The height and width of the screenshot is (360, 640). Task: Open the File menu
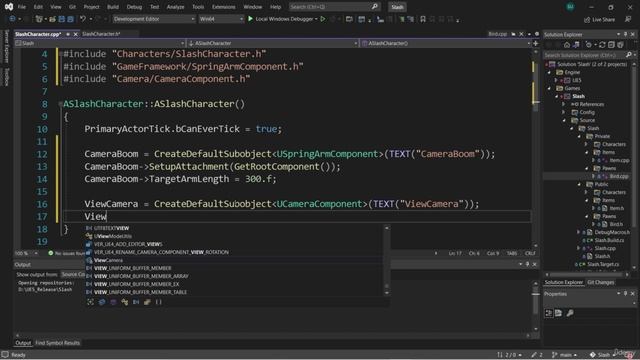(x=22, y=7)
